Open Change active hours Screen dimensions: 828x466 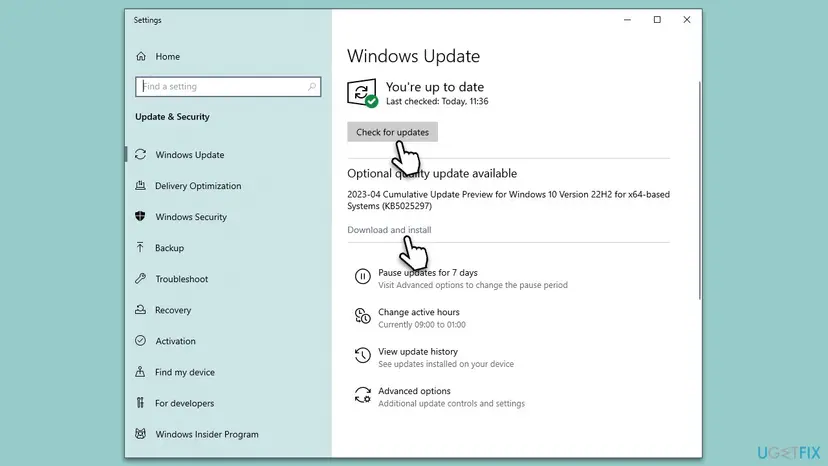(419, 312)
